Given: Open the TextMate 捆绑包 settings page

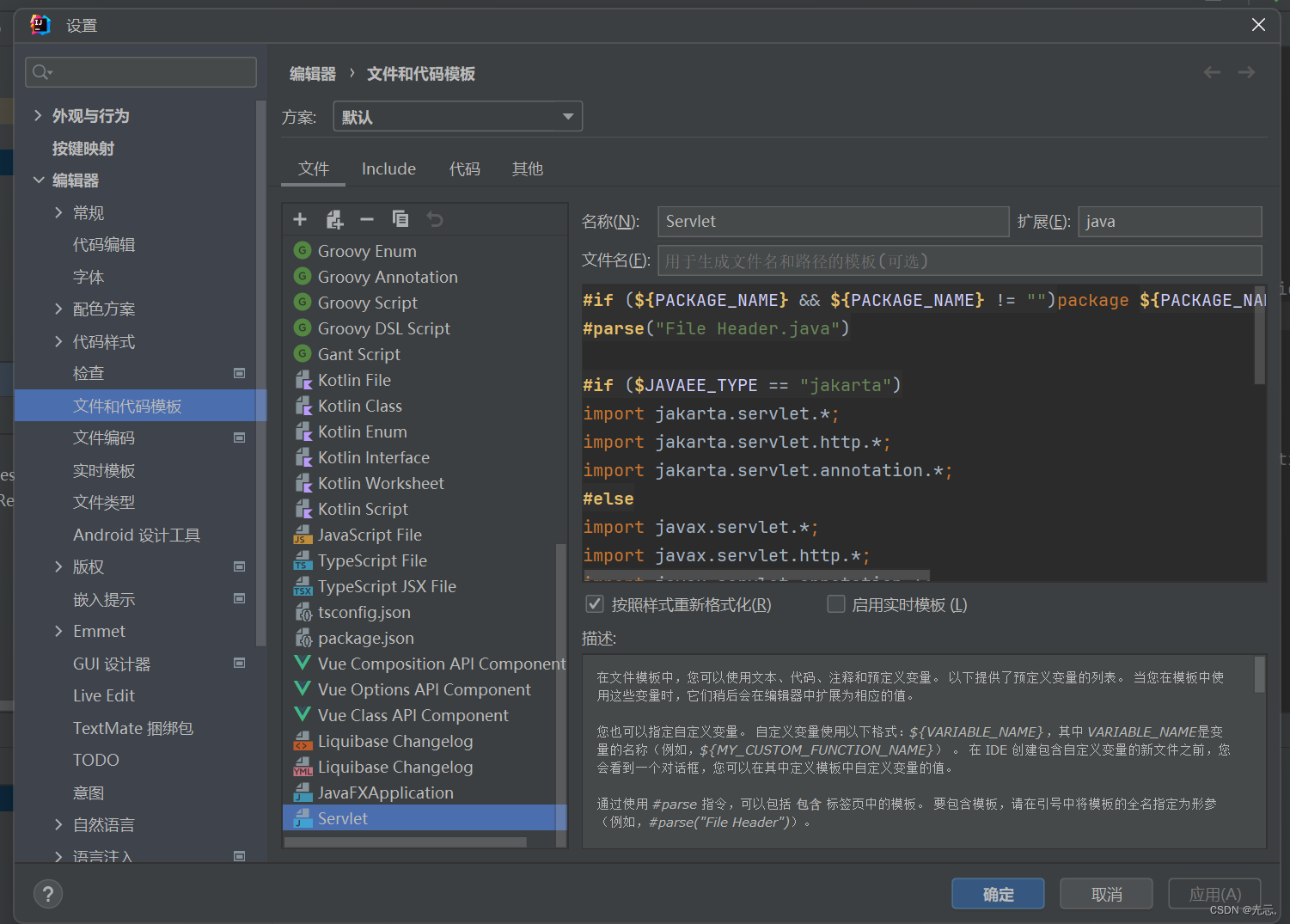Looking at the screenshot, I should 133,728.
